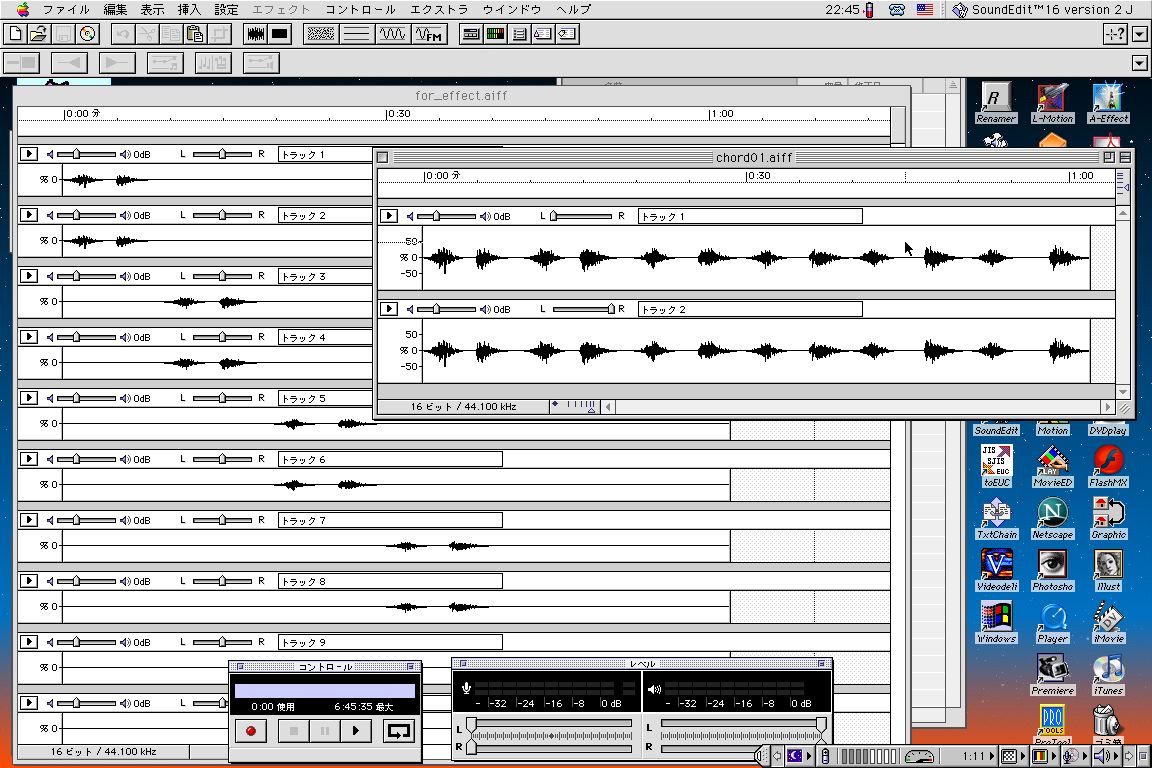1152x768 pixels.
Task: Open the Renamer desktop icon
Action: pos(996,102)
